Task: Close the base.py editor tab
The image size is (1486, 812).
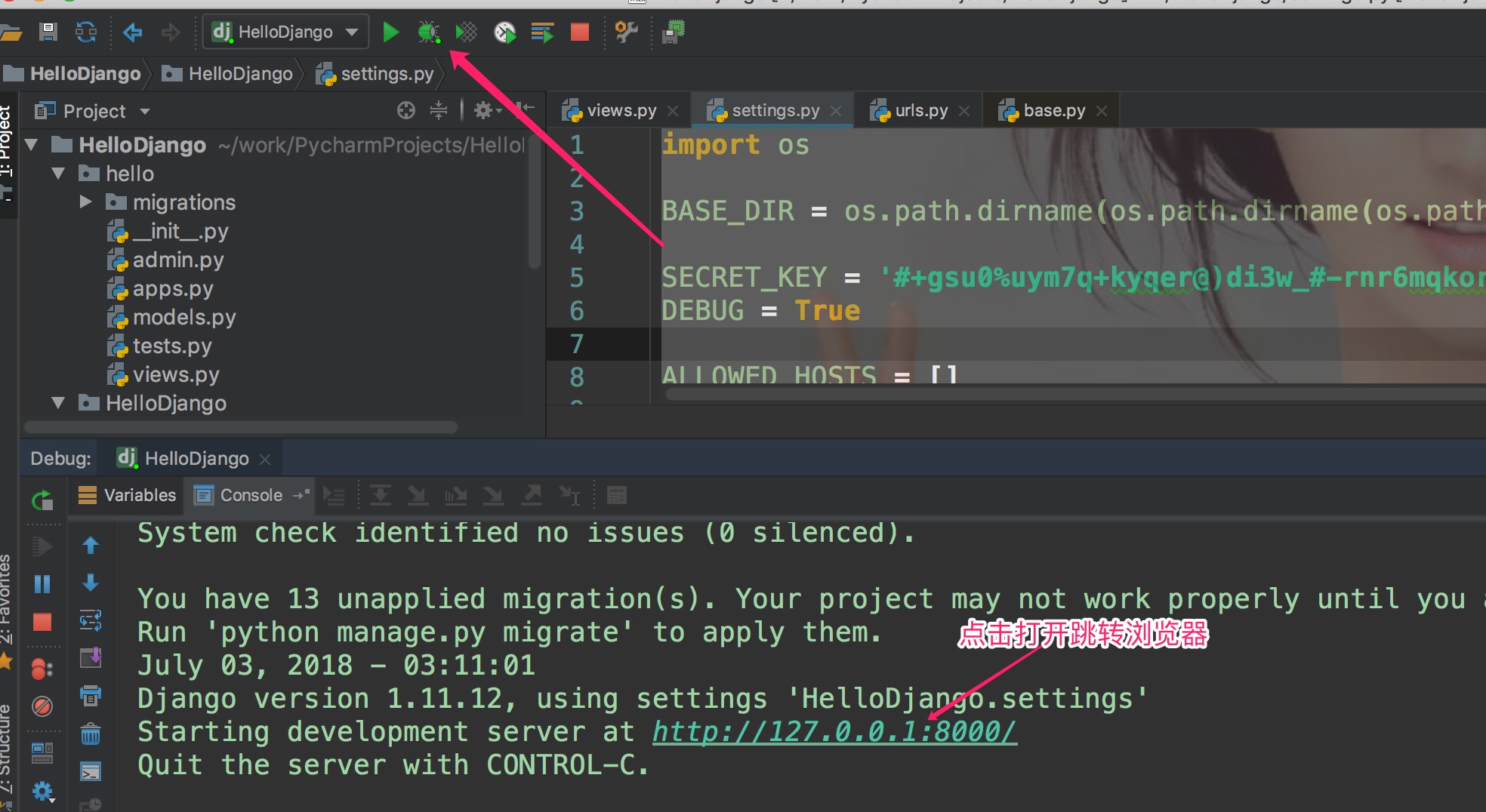Action: [1102, 112]
